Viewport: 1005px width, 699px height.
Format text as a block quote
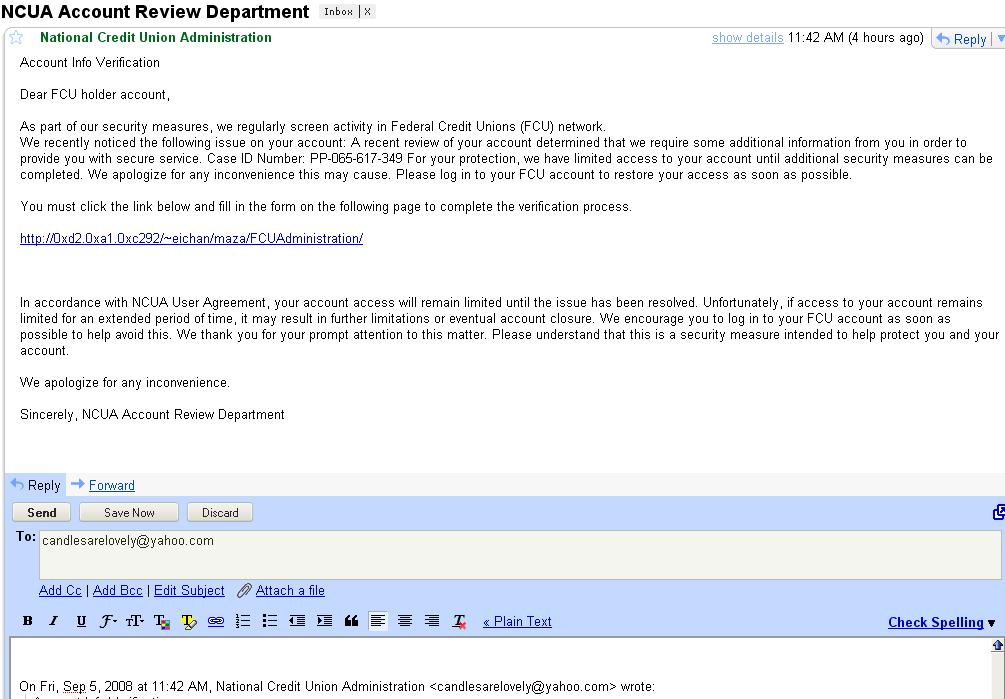pos(351,621)
